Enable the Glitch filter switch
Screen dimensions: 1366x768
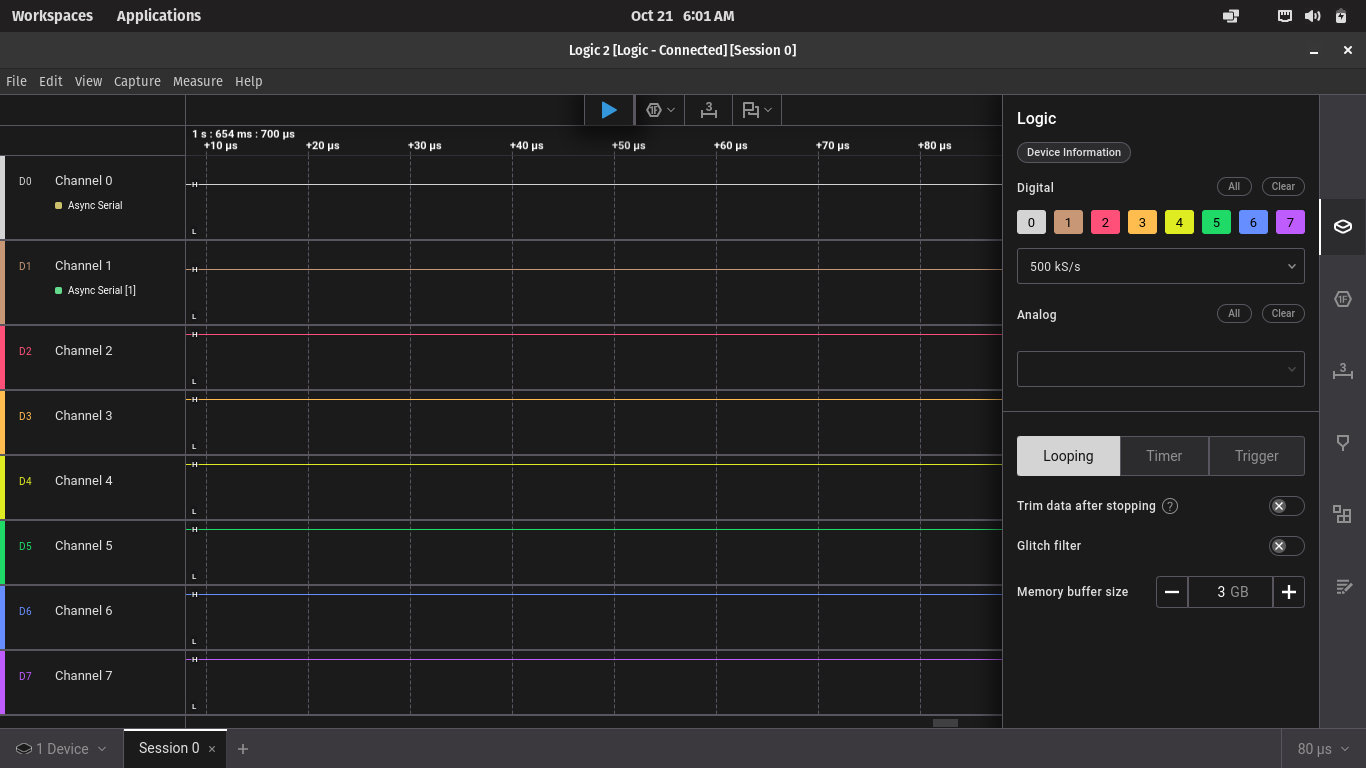pyautogui.click(x=1286, y=546)
